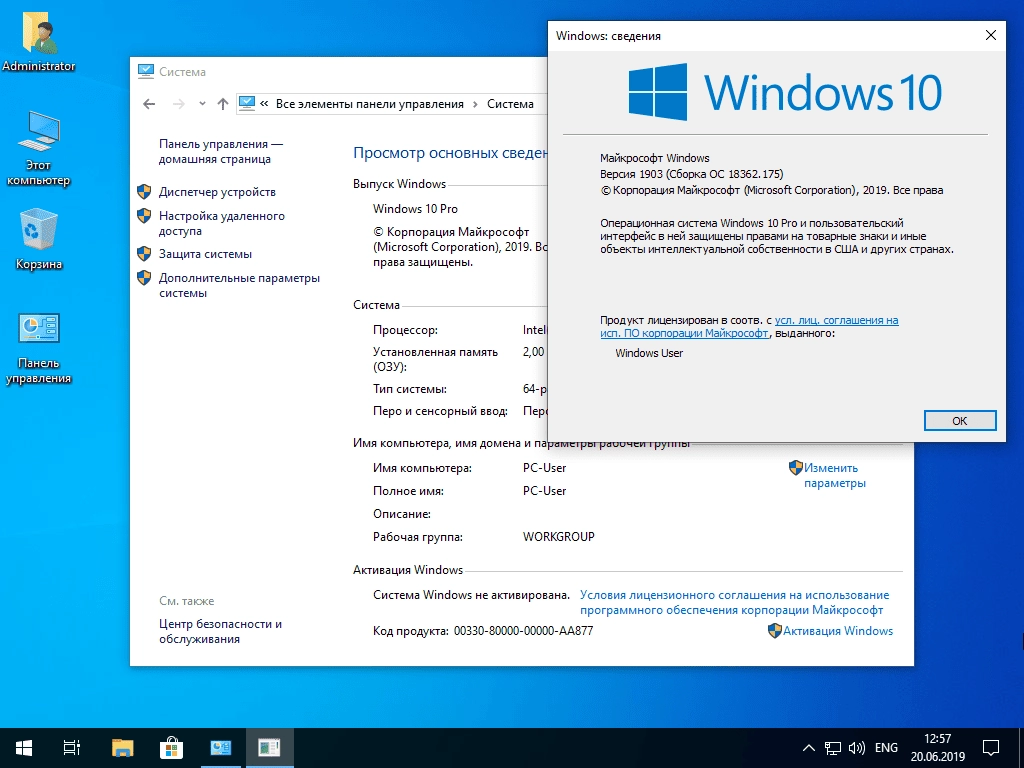Expand the breadcrumb double chevron
1024x768 pixels.
click(x=264, y=104)
